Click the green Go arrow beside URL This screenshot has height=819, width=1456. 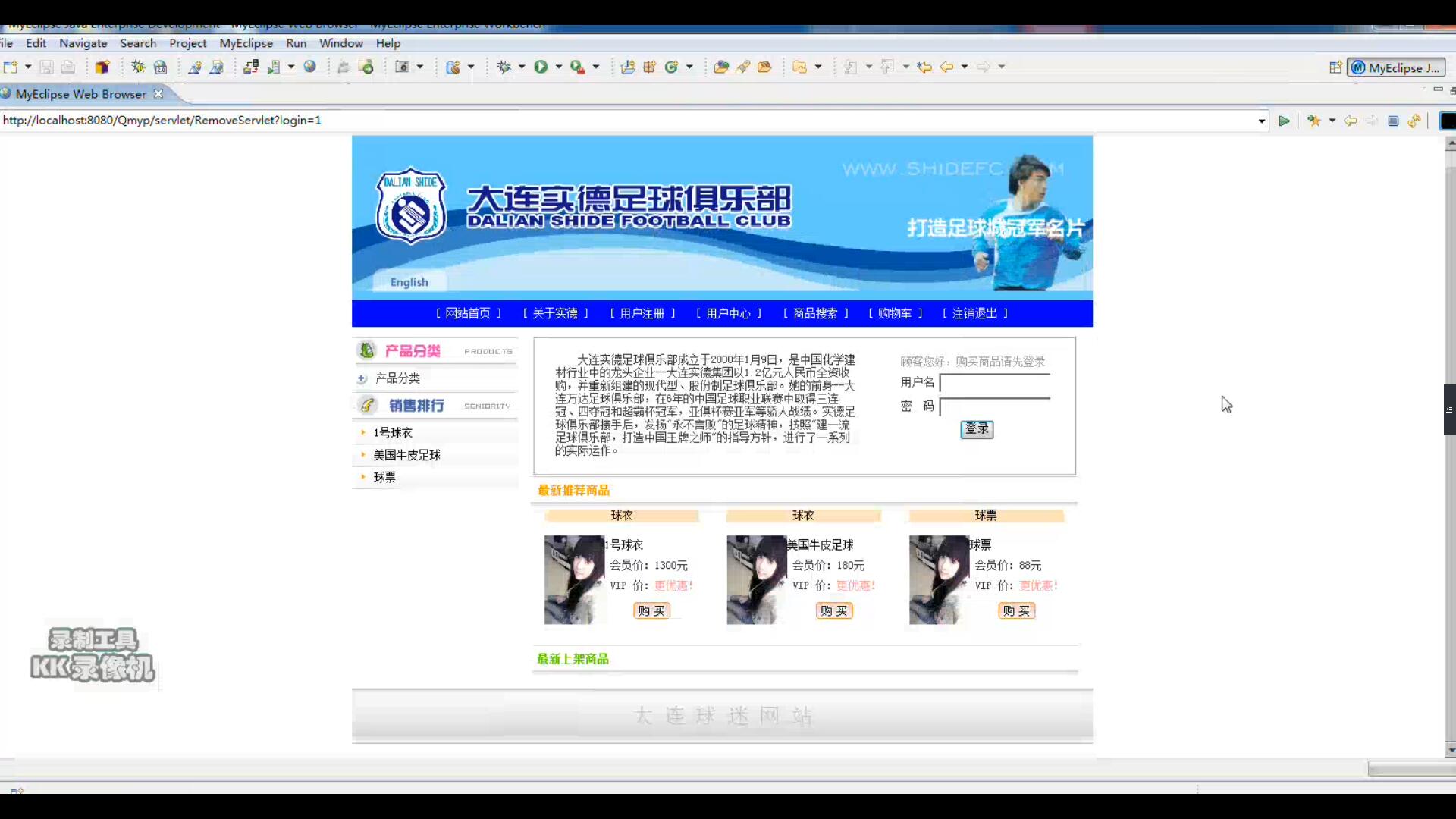tap(1284, 121)
